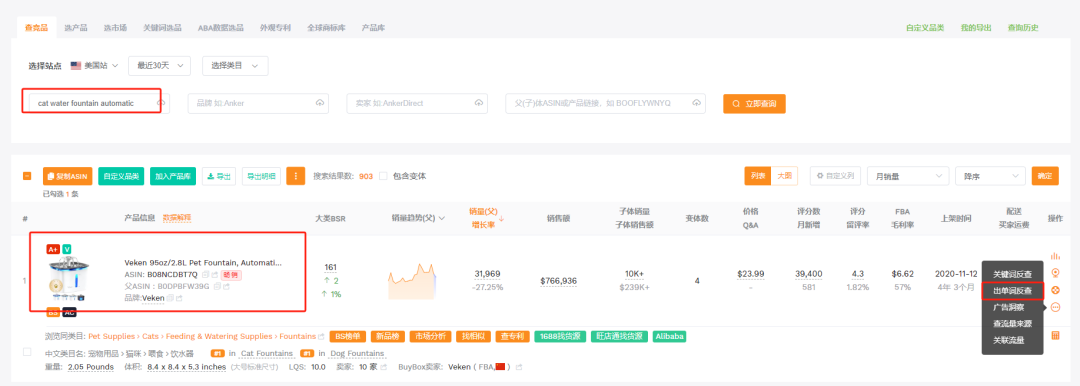1080x386 pixels.
Task: Click the Veken brand link
Action: click(153, 298)
